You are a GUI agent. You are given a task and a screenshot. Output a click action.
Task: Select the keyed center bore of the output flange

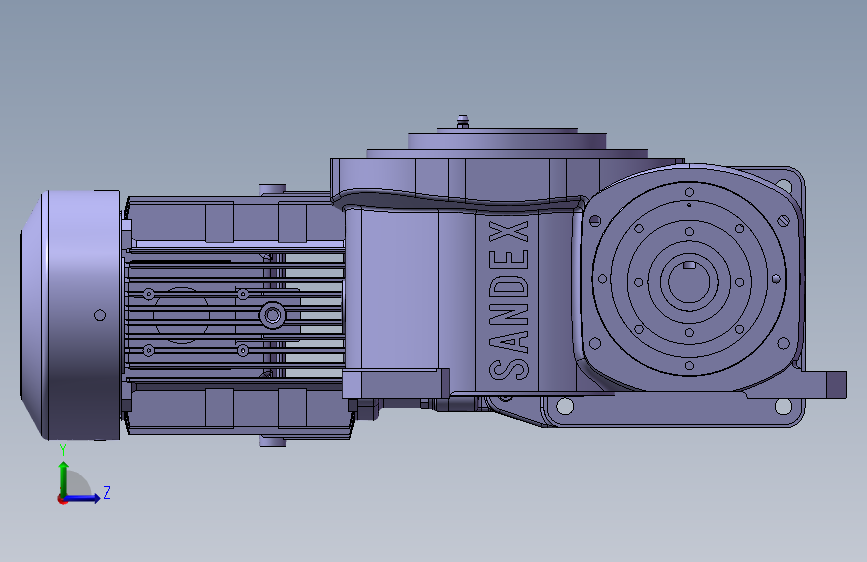click(x=689, y=280)
